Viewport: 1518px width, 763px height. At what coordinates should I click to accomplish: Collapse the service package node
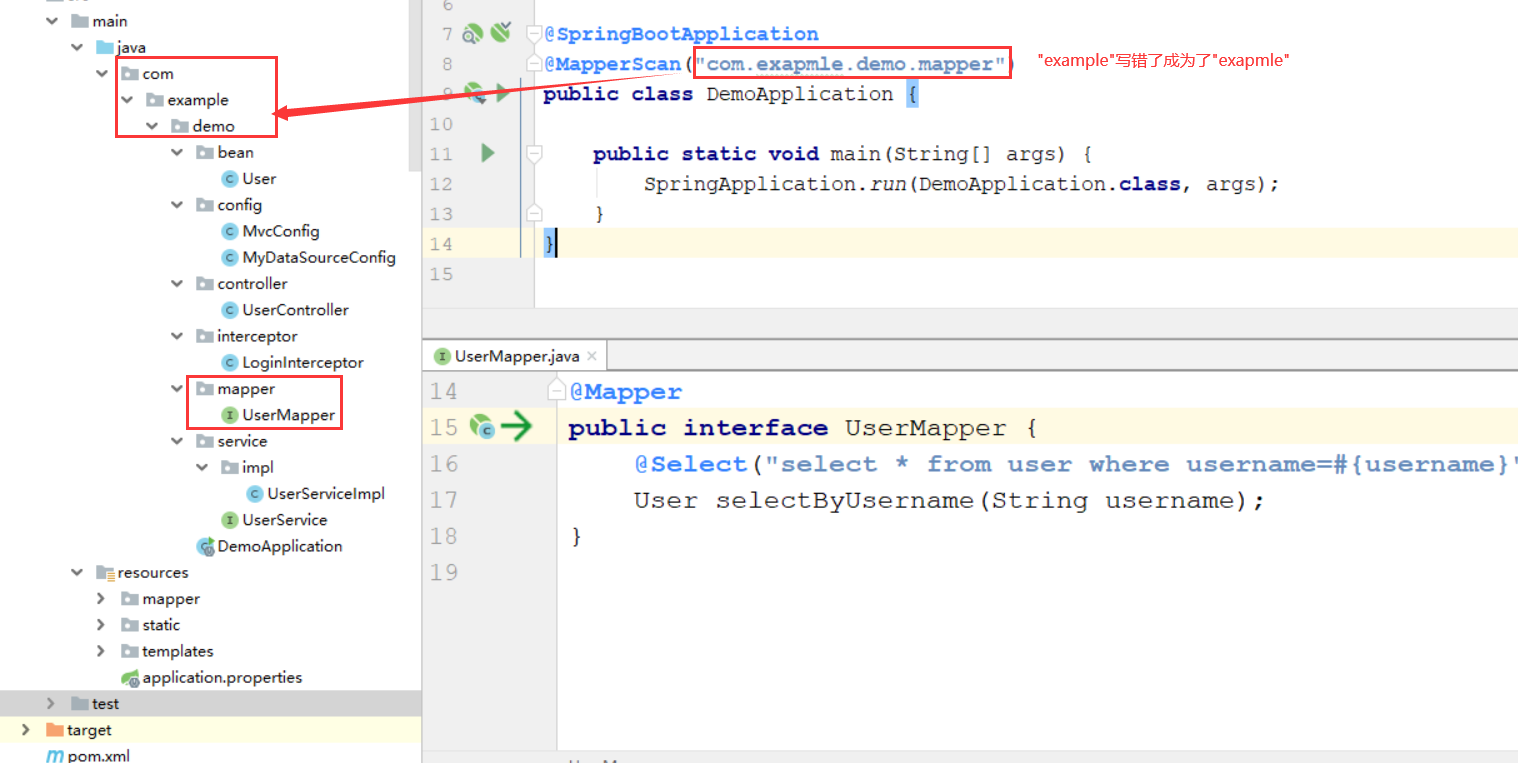177,440
